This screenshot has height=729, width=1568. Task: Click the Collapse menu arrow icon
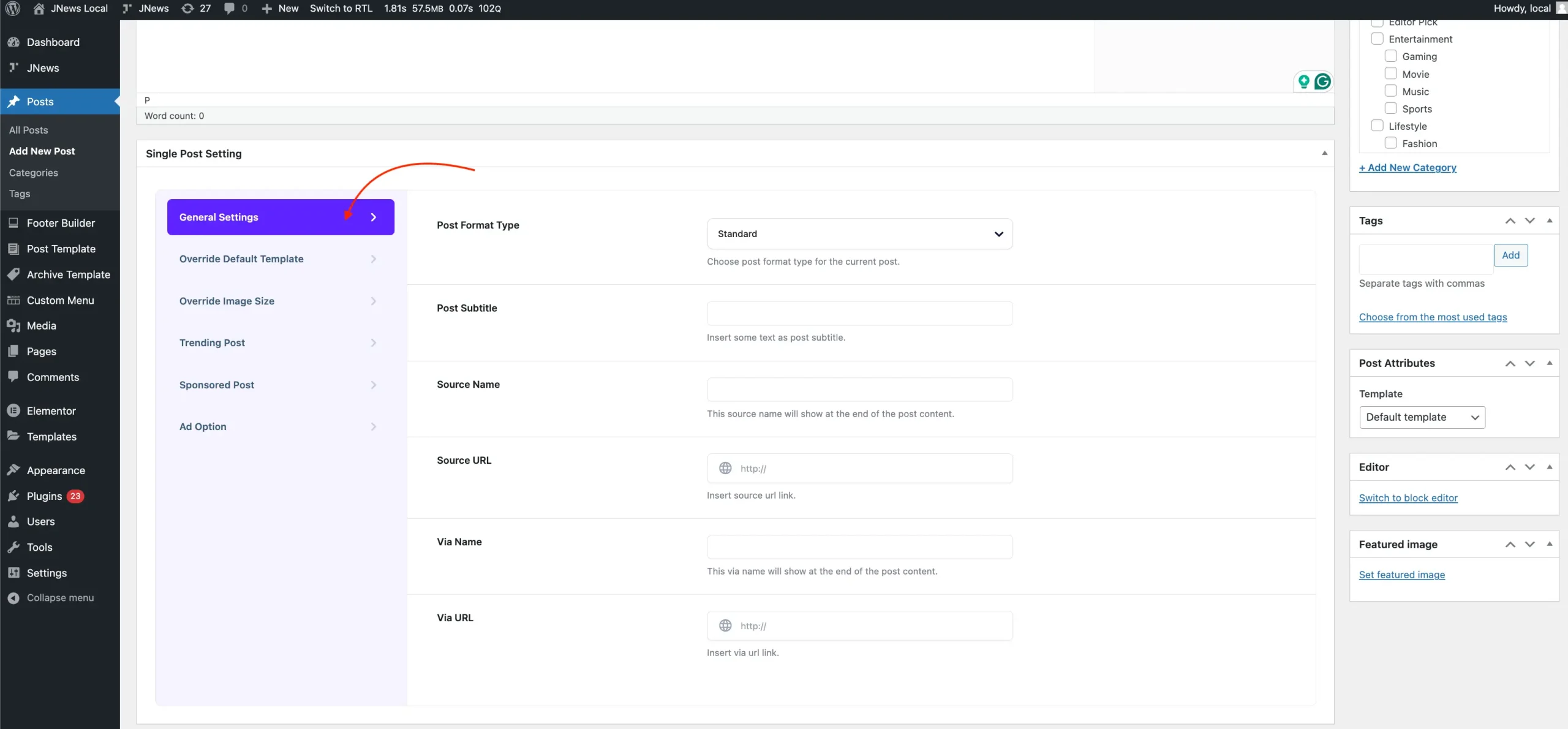click(13, 598)
